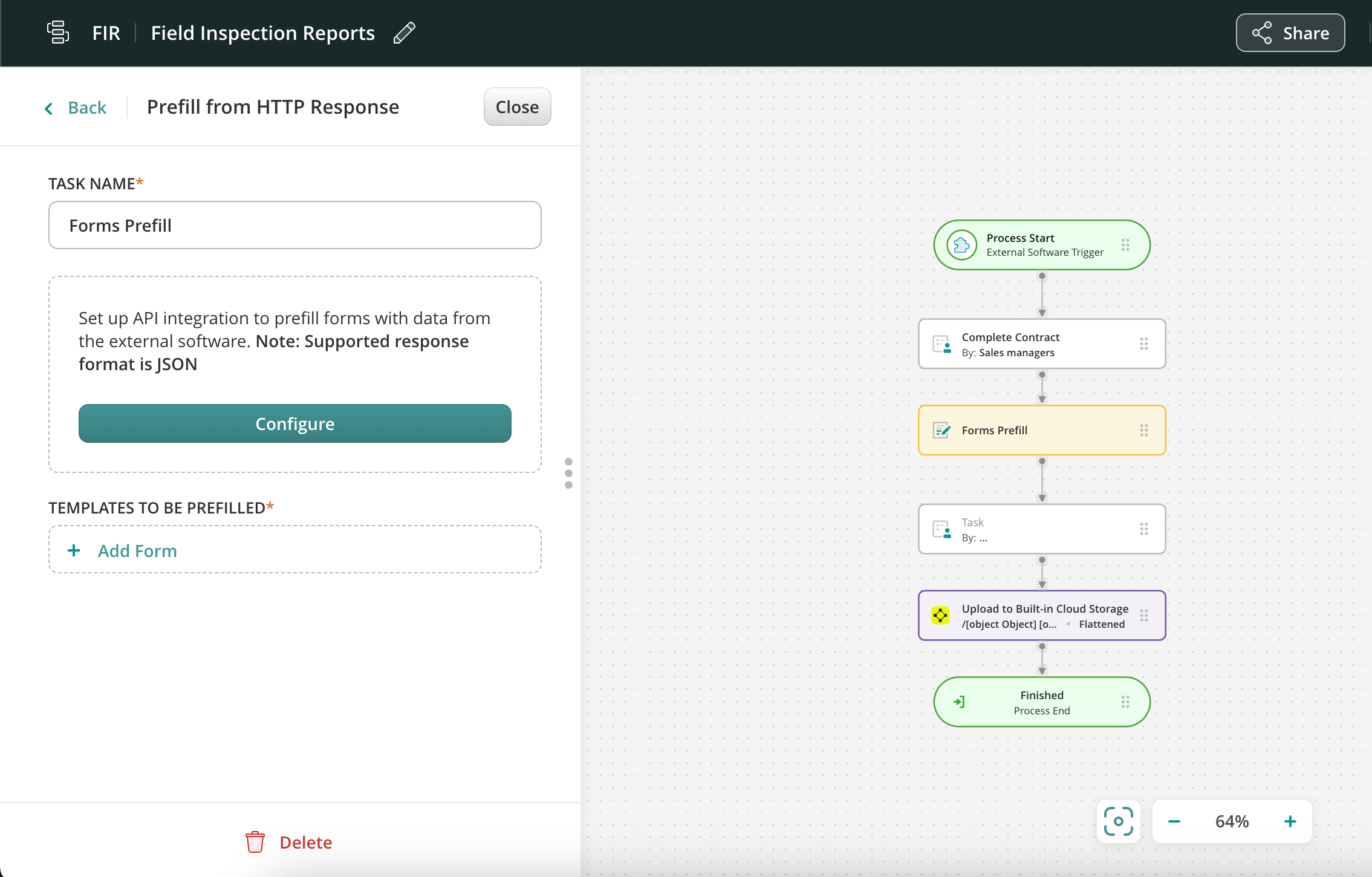1372x877 pixels.
Task: Delete the task via trash button
Action: 289,842
